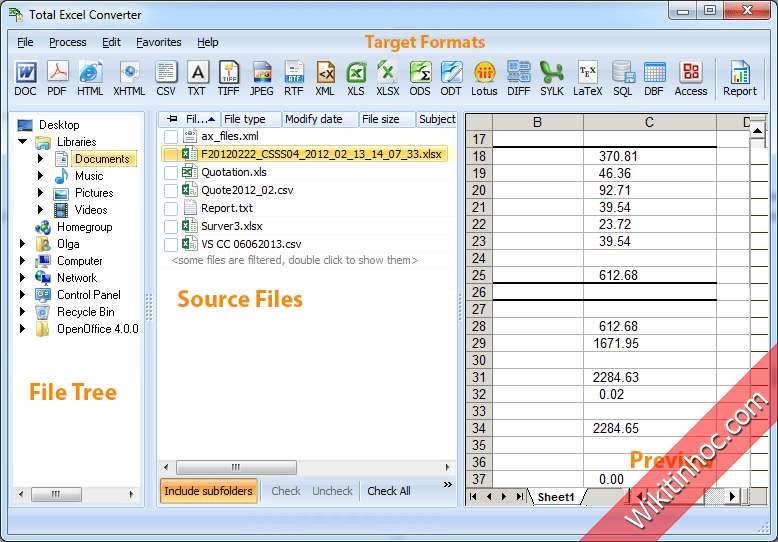Select OpenOffice 4.0.0 folder
Viewport: 778px width, 542px height.
[x=97, y=329]
